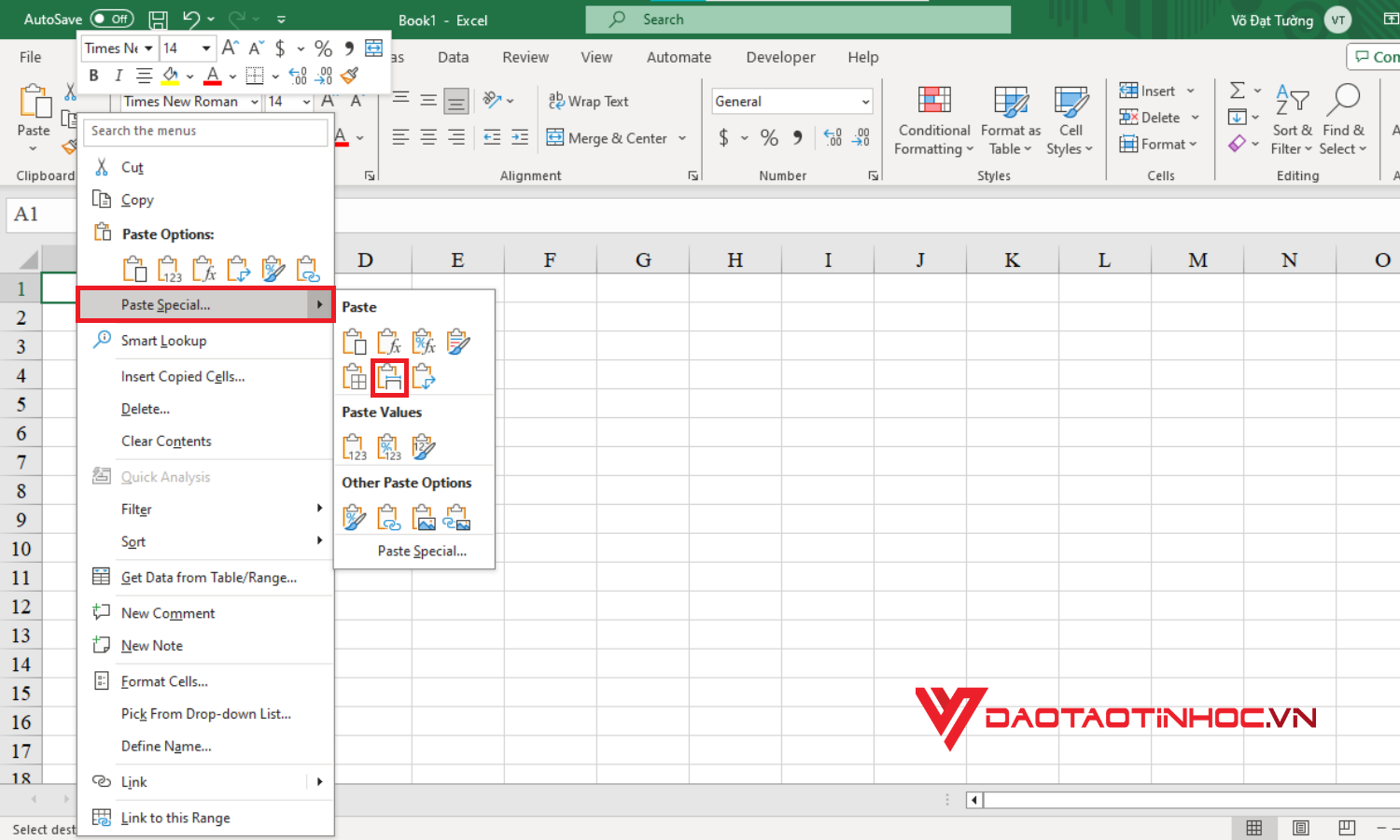Open the font size dropdown
Image resolution: width=1400 pixels, height=840 pixels.
click(204, 48)
